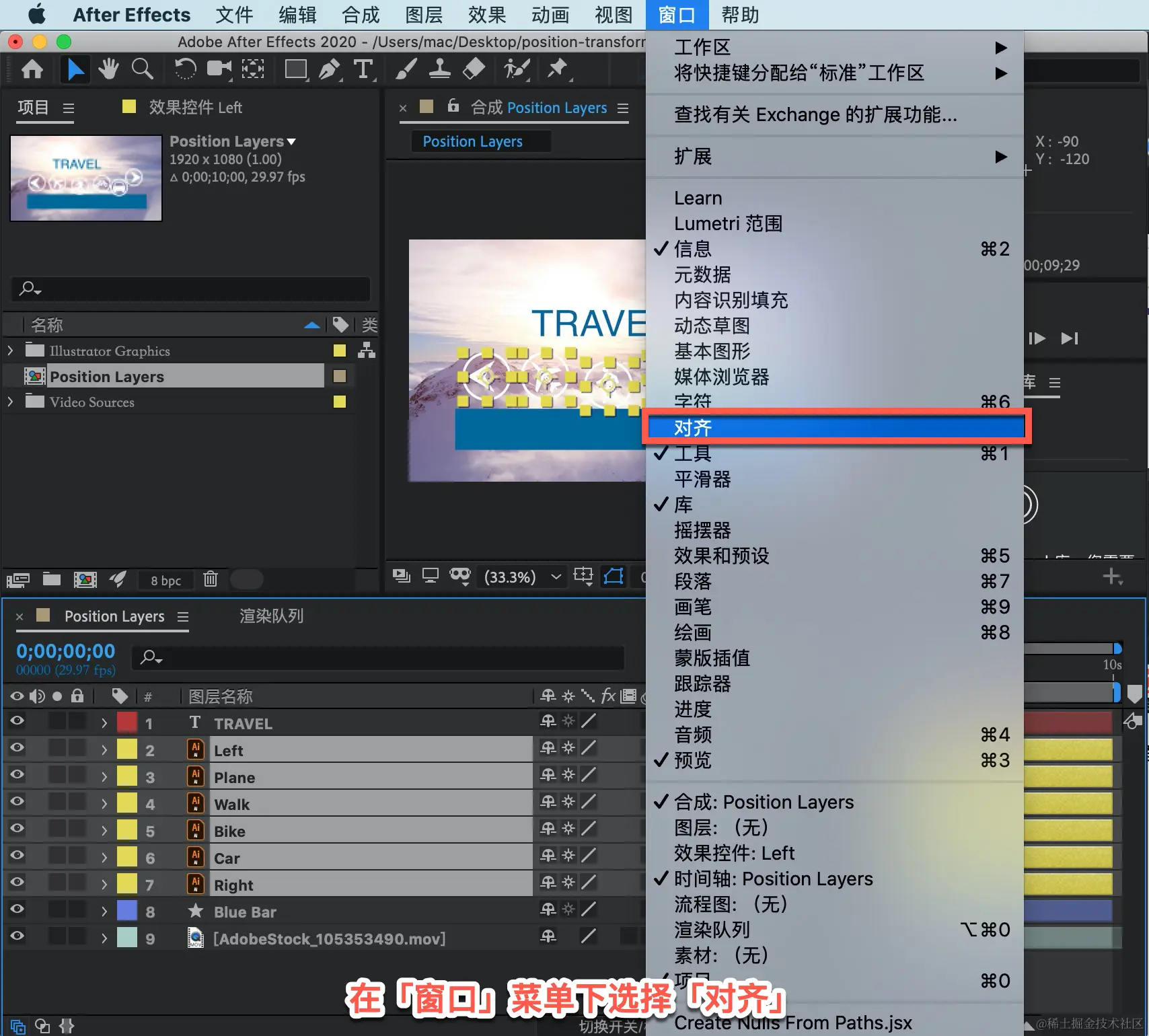Image resolution: width=1149 pixels, height=1036 pixels.
Task: Open the magnification ratio dropdown 33.3%
Action: click(x=523, y=577)
